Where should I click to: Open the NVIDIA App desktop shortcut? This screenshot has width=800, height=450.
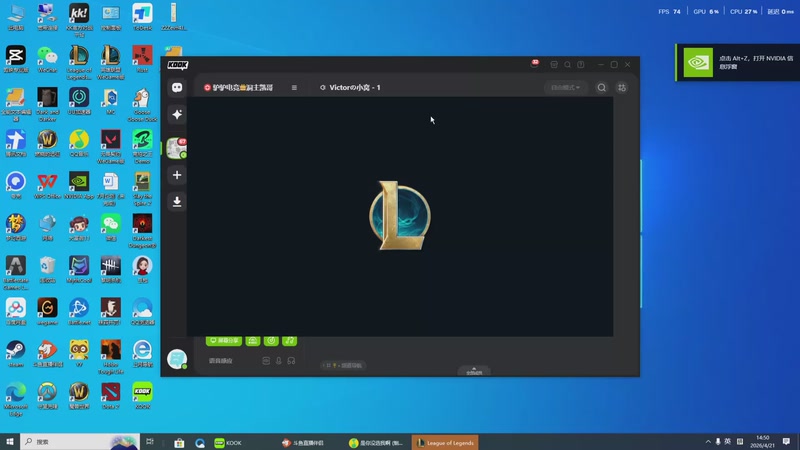point(79,185)
